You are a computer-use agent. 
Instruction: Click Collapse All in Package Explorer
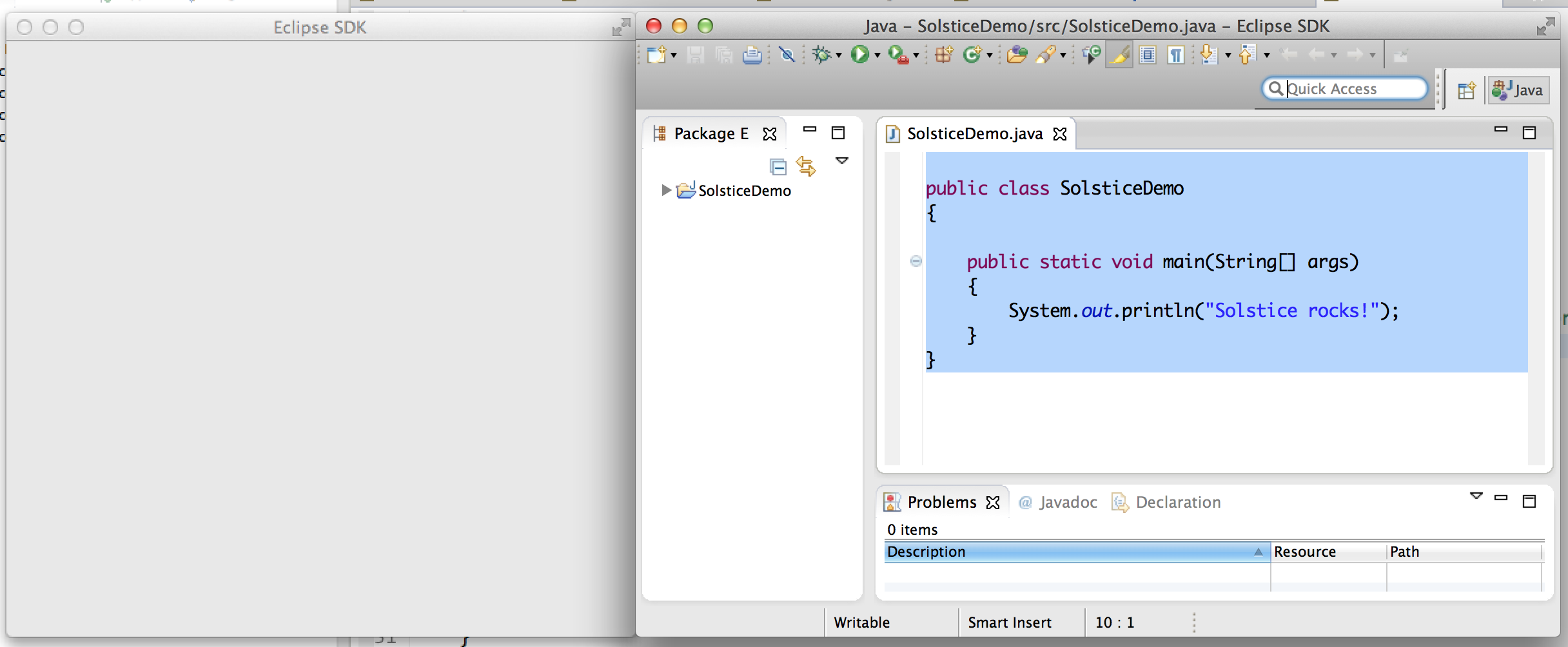coord(778,167)
